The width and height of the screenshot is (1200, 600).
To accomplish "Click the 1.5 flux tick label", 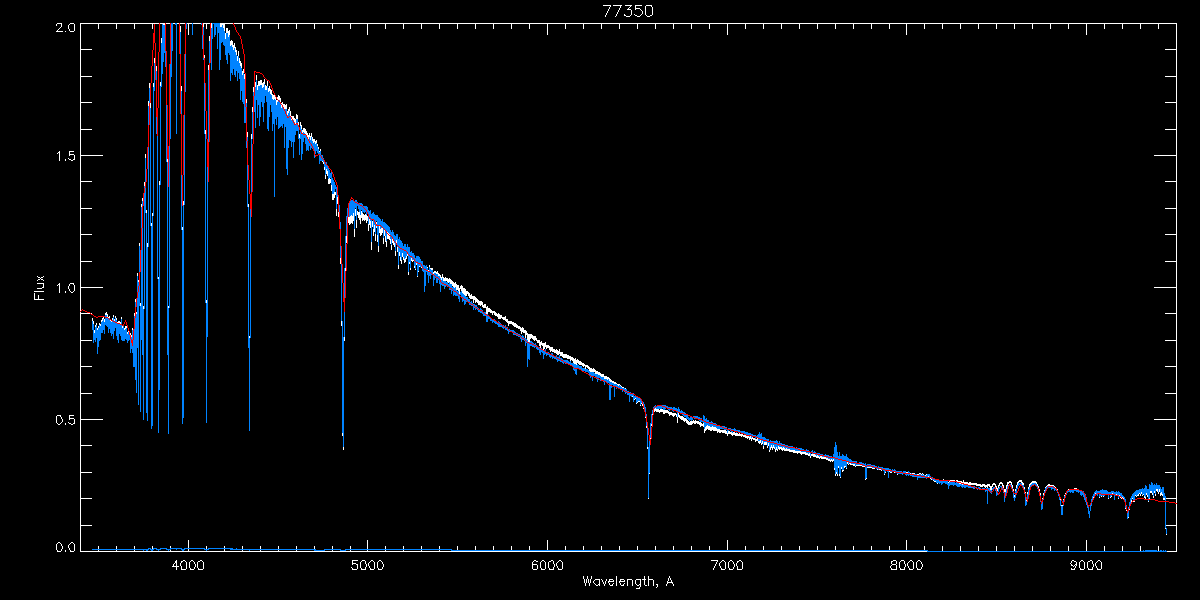I will pos(64,157).
